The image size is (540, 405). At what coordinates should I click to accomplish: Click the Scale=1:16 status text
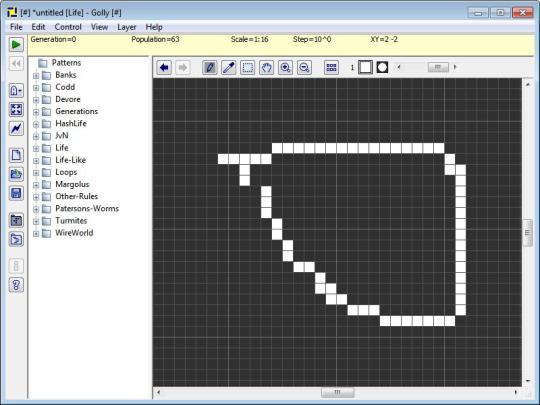tap(250, 39)
